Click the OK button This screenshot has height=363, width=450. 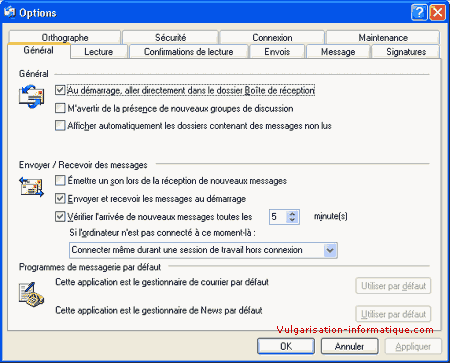click(286, 346)
